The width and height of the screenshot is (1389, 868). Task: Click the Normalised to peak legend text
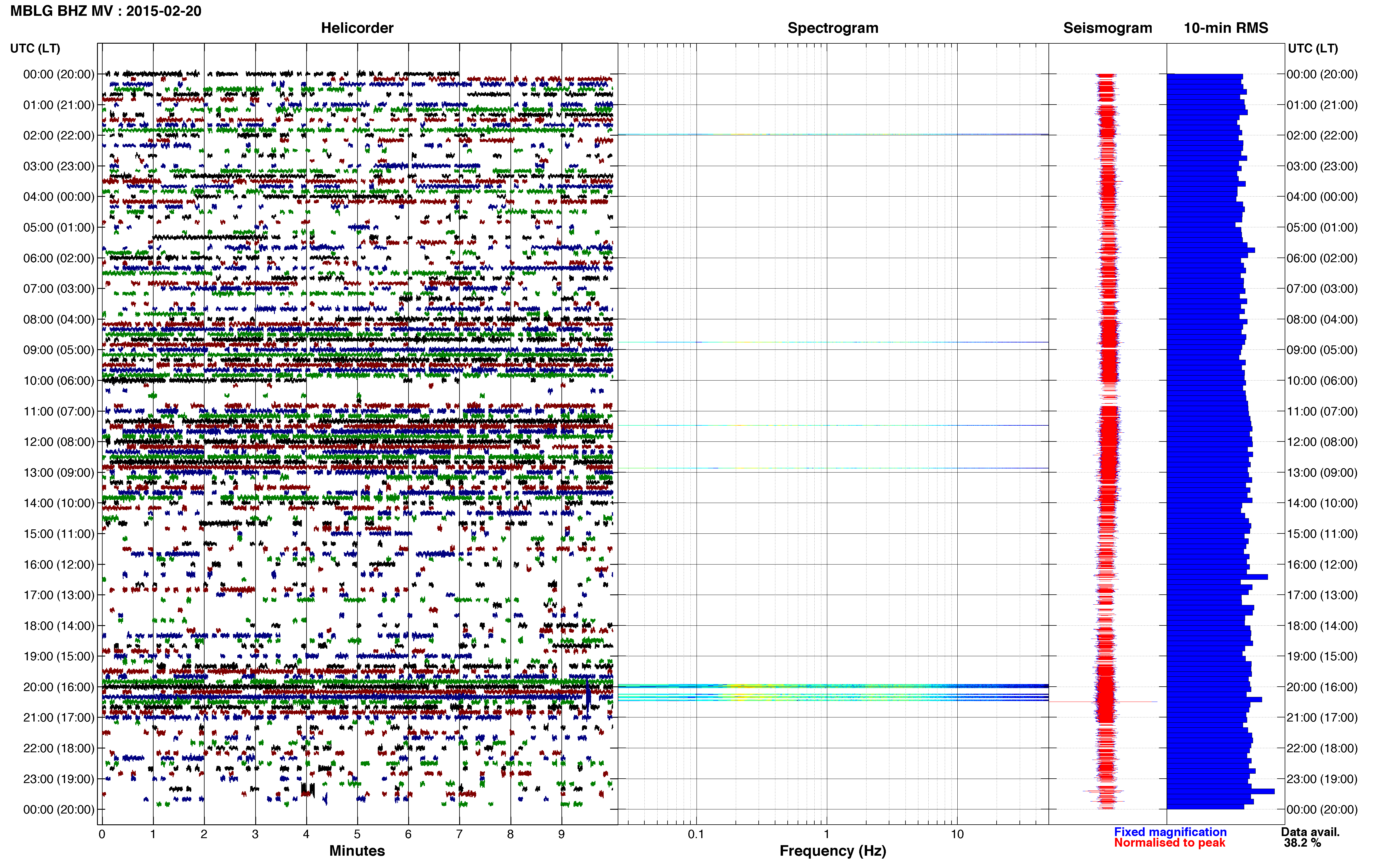[x=1169, y=843]
